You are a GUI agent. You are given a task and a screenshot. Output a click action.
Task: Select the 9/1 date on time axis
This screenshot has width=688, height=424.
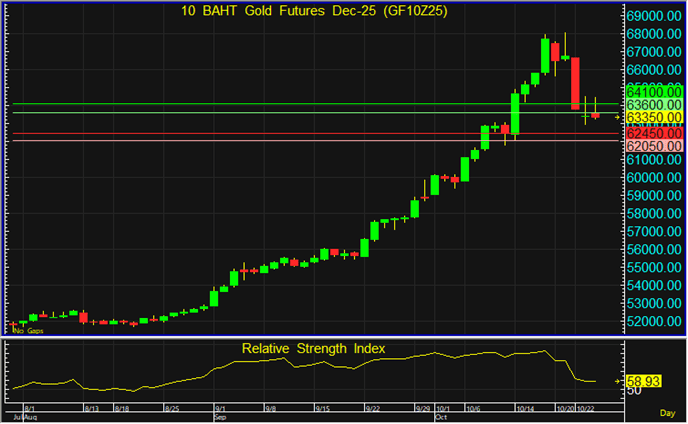point(221,409)
